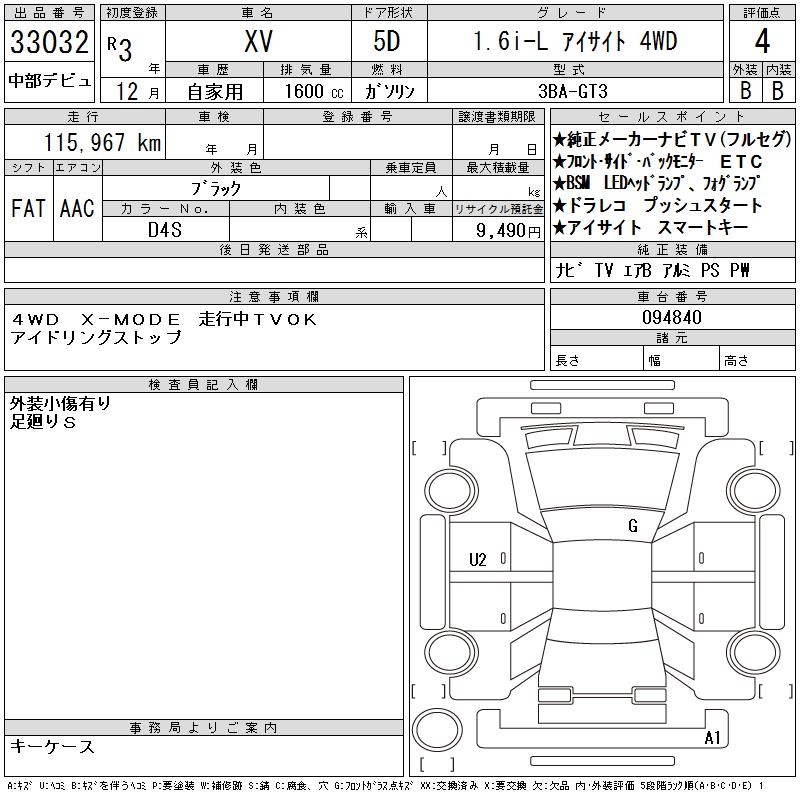Viewport: 800px width, 800px height.
Task: Click the 評価点 header
Action: click(x=762, y=13)
